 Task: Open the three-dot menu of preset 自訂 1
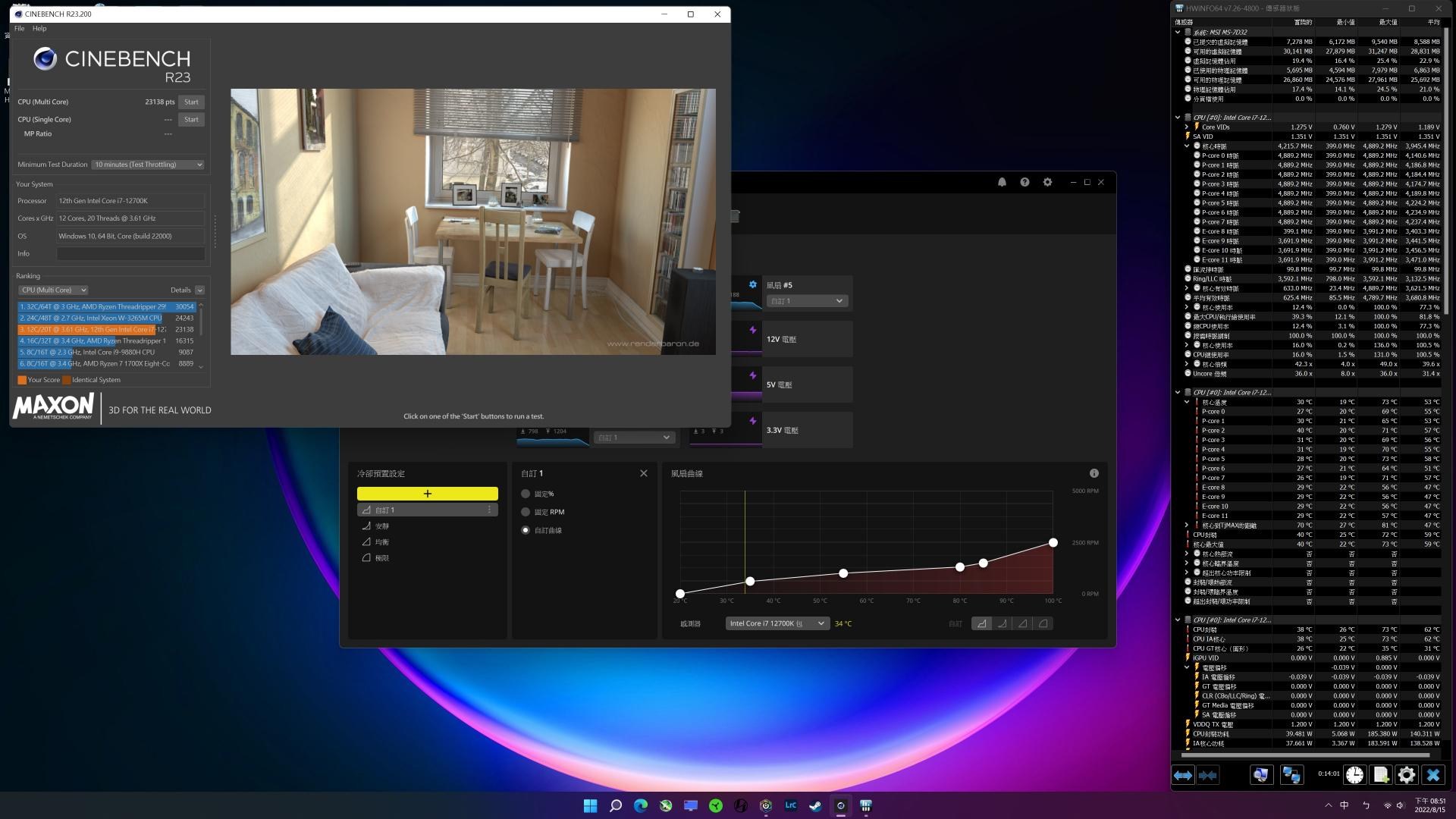tap(489, 510)
